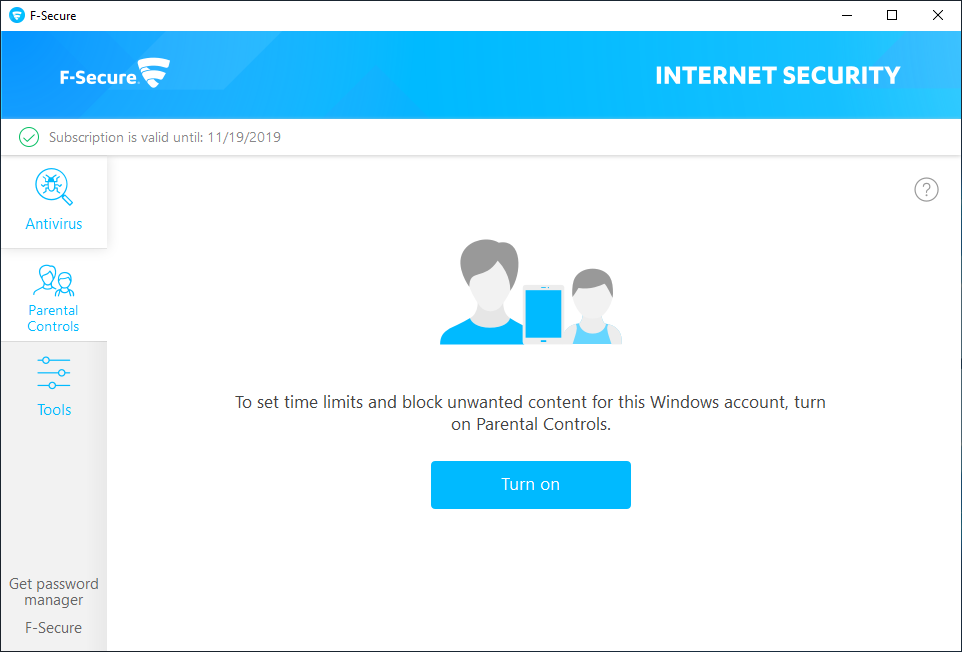Click the F-Secure logo in blue header
962x652 pixels.
(114, 75)
